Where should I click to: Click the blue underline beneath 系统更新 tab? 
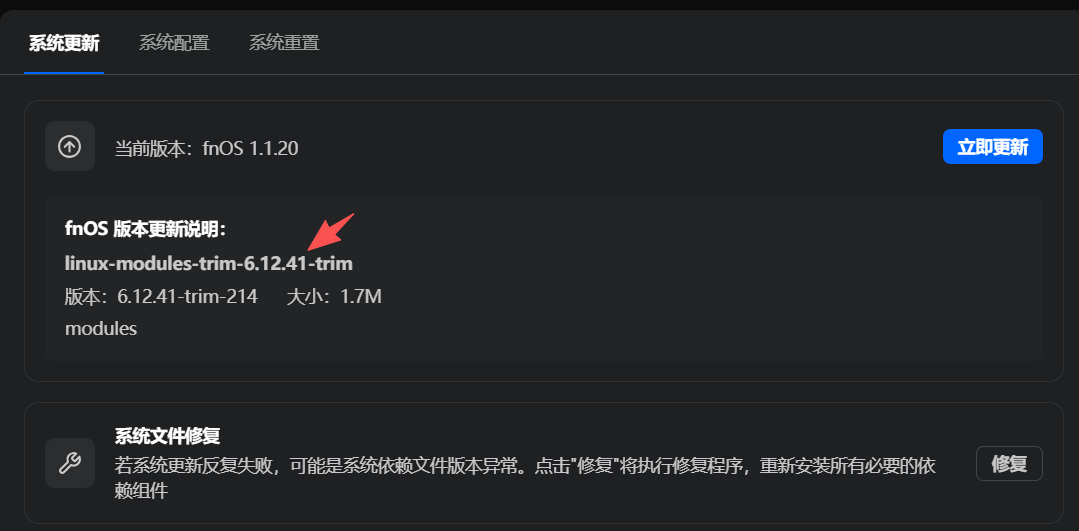point(64,72)
